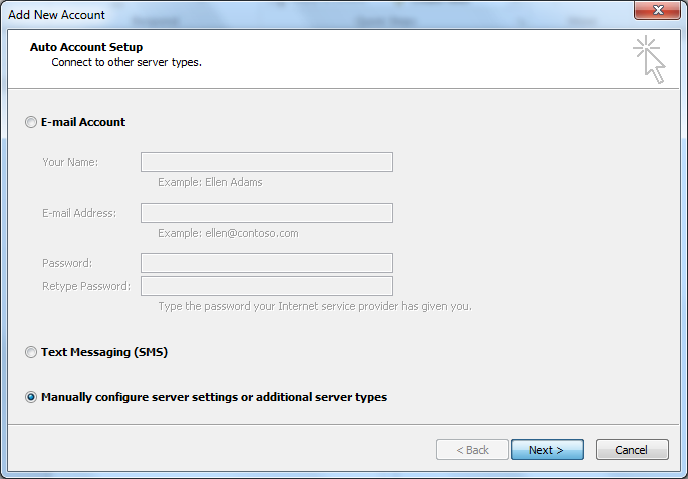The width and height of the screenshot is (688, 479).
Task: Select Manually configure server settings radio button
Action: [31, 397]
